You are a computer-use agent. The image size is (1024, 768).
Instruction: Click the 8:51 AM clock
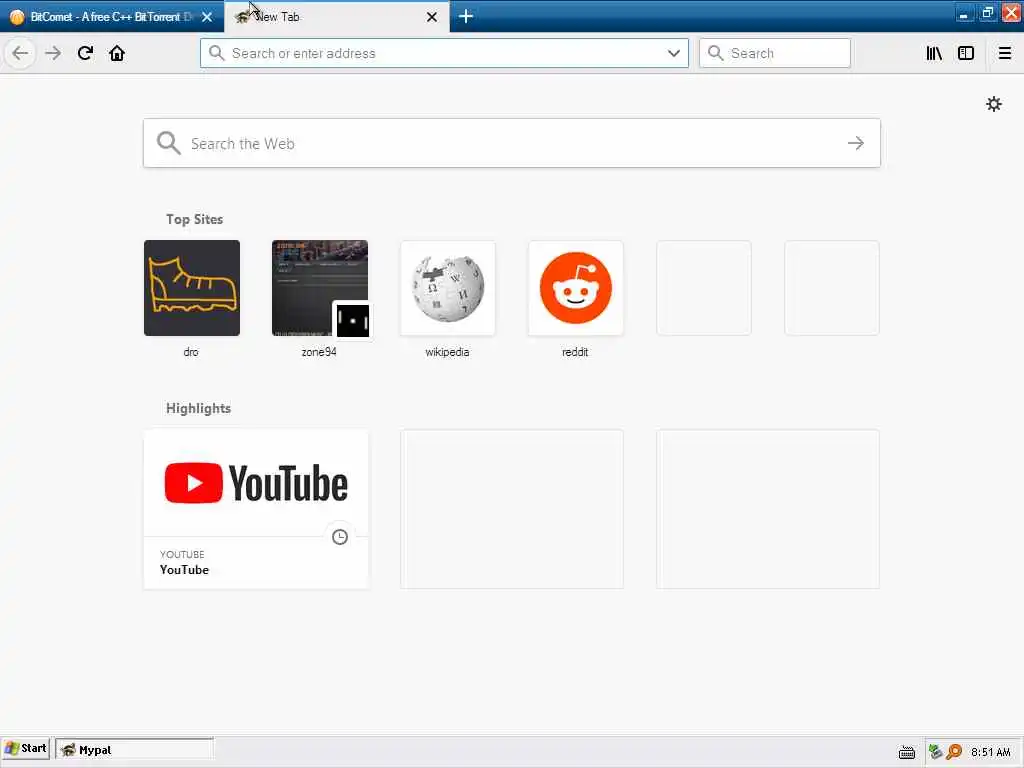990,752
